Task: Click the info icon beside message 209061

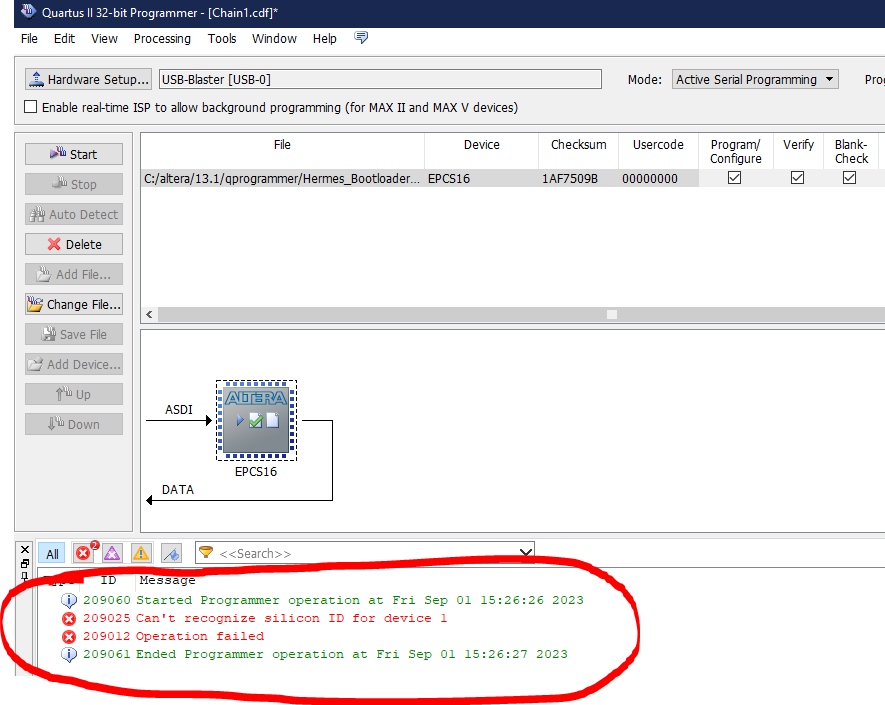Action: pyautogui.click(x=69, y=655)
